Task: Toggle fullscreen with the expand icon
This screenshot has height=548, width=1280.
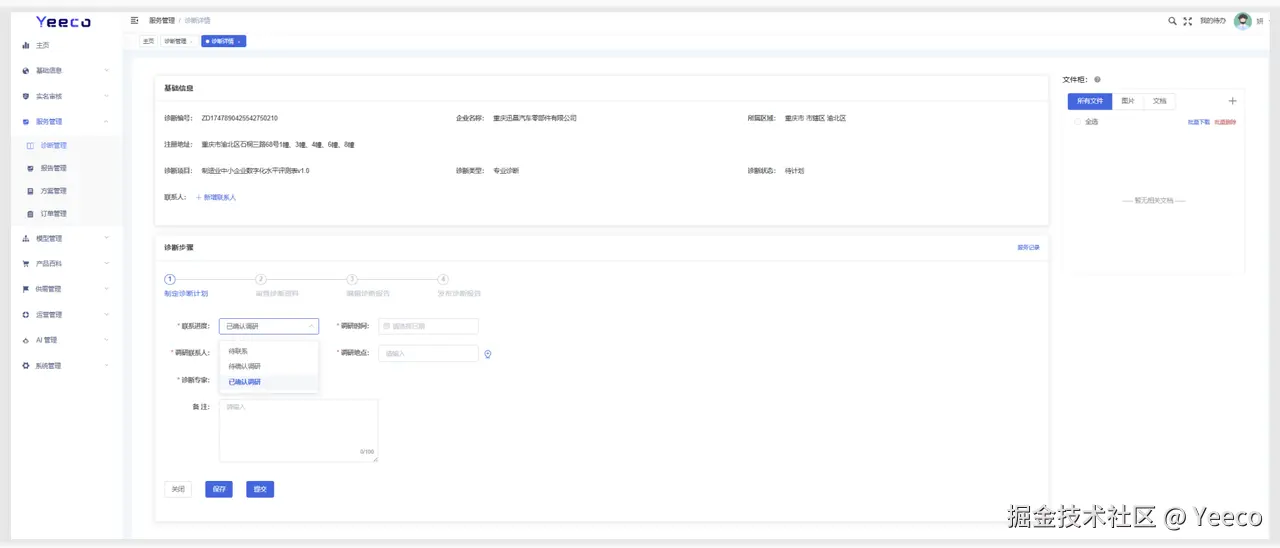Action: 1187,21
